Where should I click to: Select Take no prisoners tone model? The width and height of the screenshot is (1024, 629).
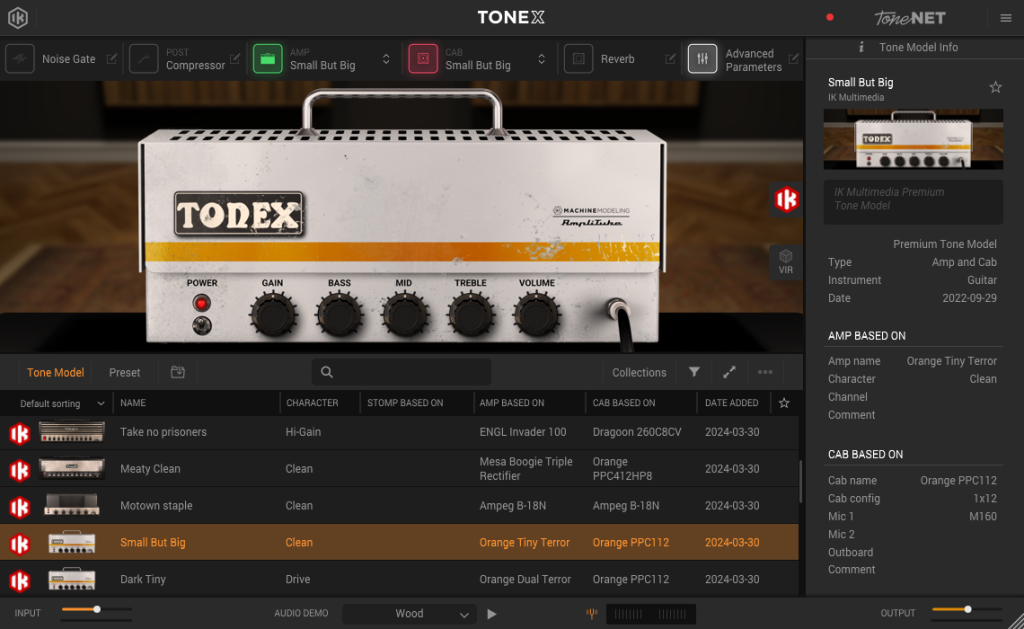(399, 432)
